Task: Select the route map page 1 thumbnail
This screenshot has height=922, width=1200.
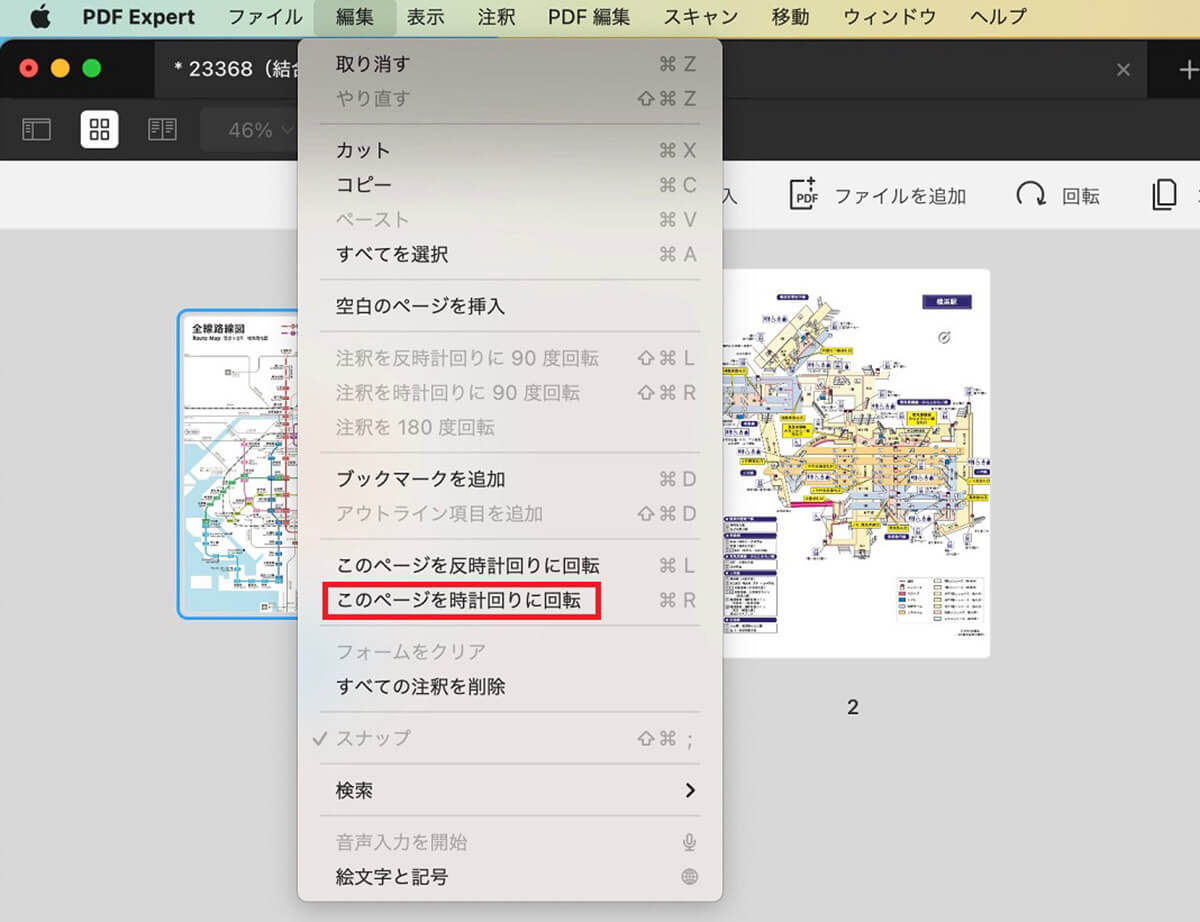Action: click(x=240, y=464)
